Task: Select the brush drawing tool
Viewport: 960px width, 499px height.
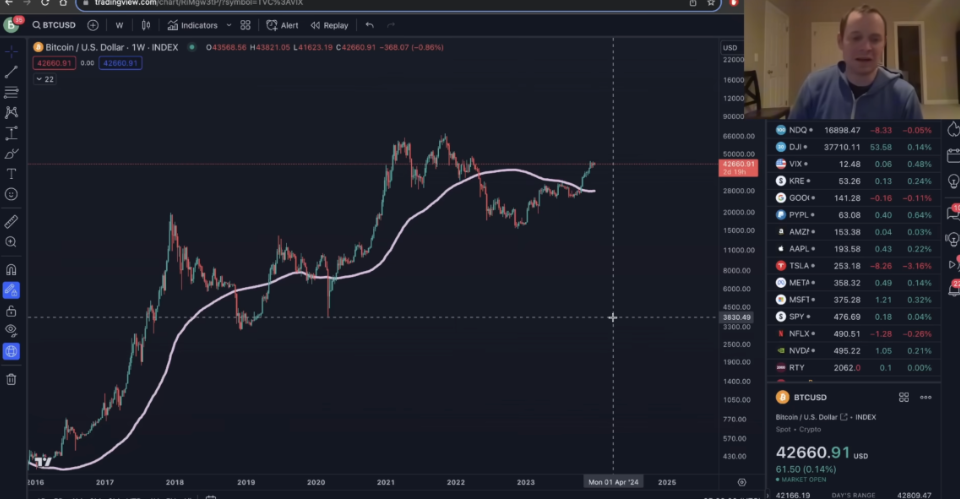Action: (11, 154)
